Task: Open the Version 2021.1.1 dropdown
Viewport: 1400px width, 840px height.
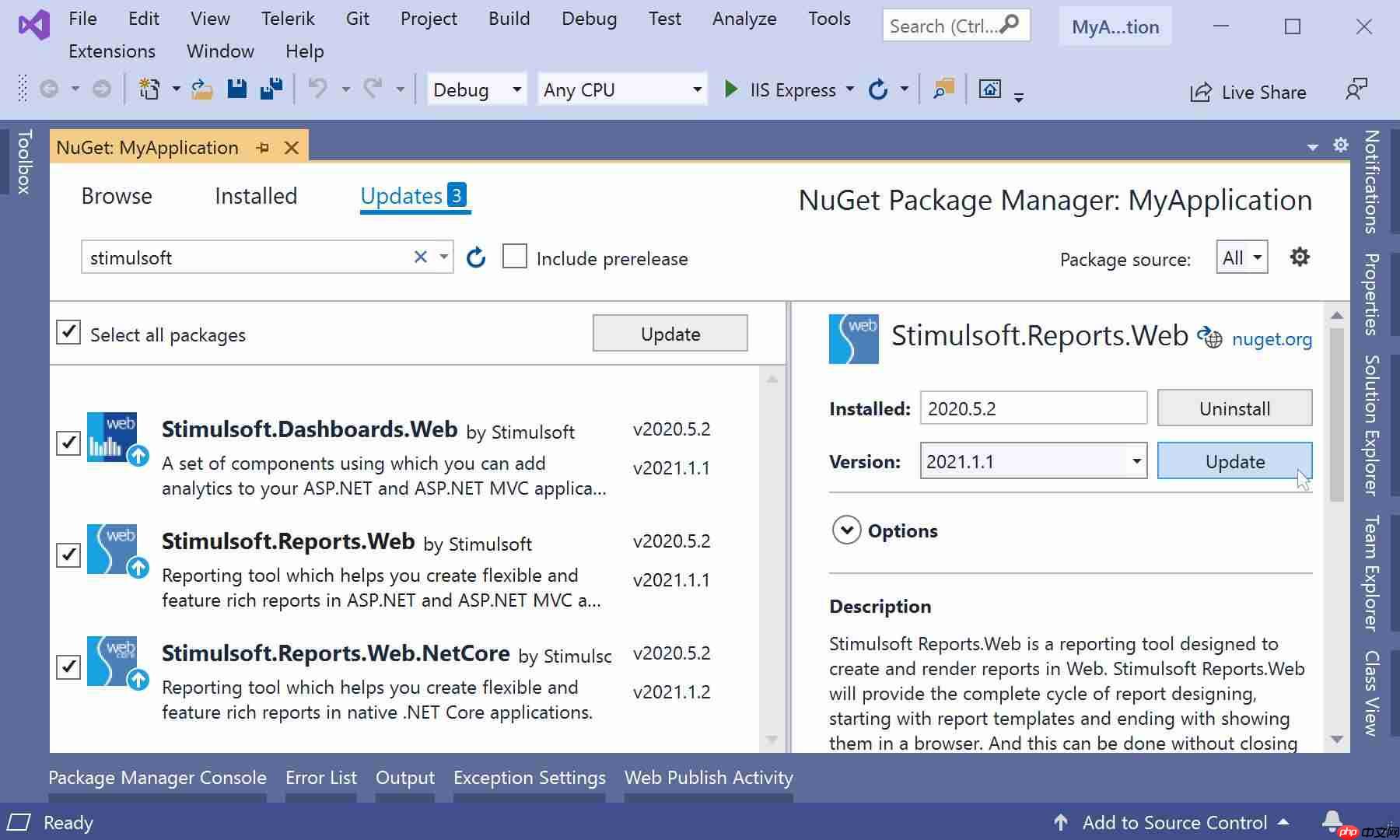Action: [1136, 461]
